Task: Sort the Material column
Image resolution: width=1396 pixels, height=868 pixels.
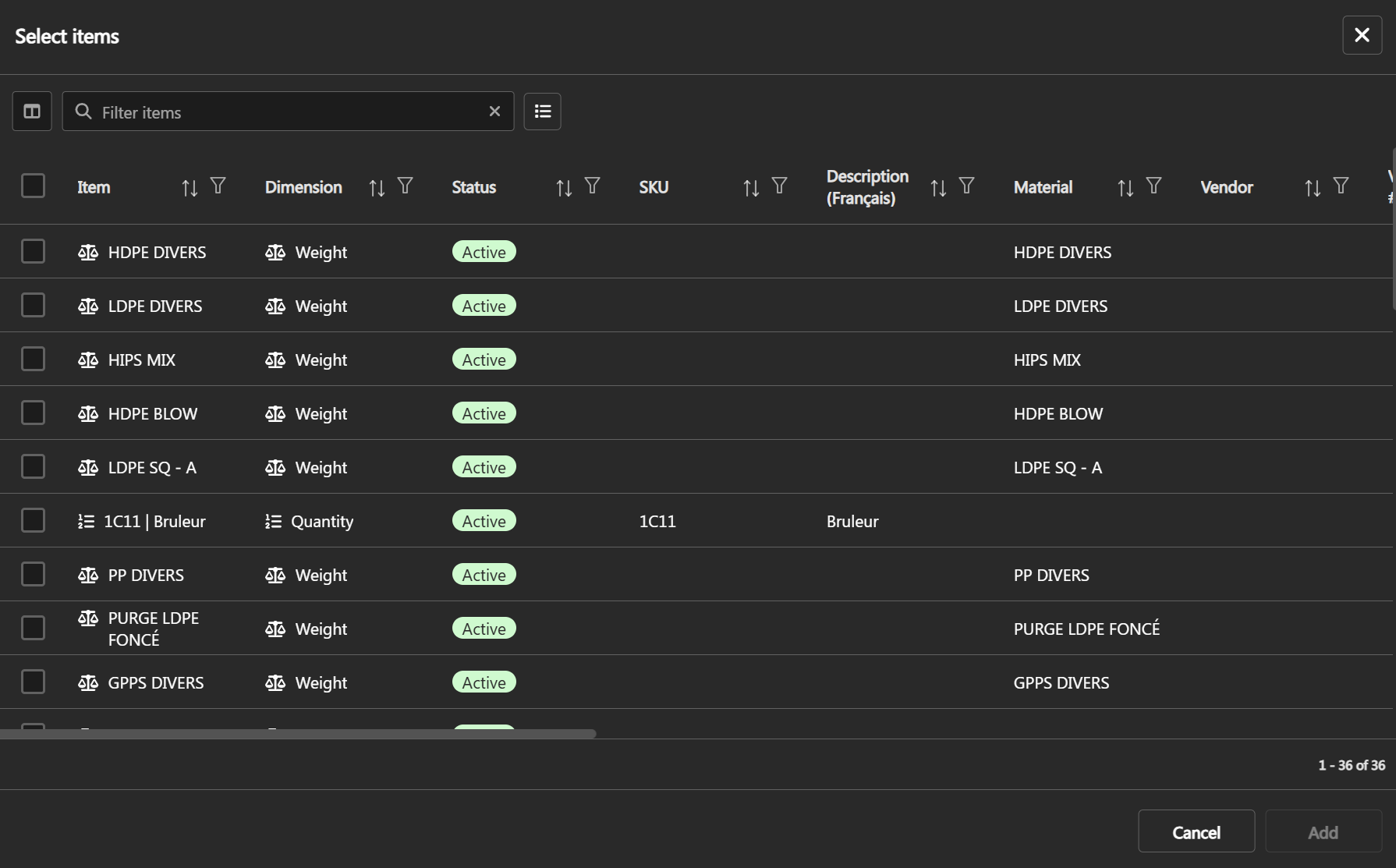Action: click(1125, 188)
